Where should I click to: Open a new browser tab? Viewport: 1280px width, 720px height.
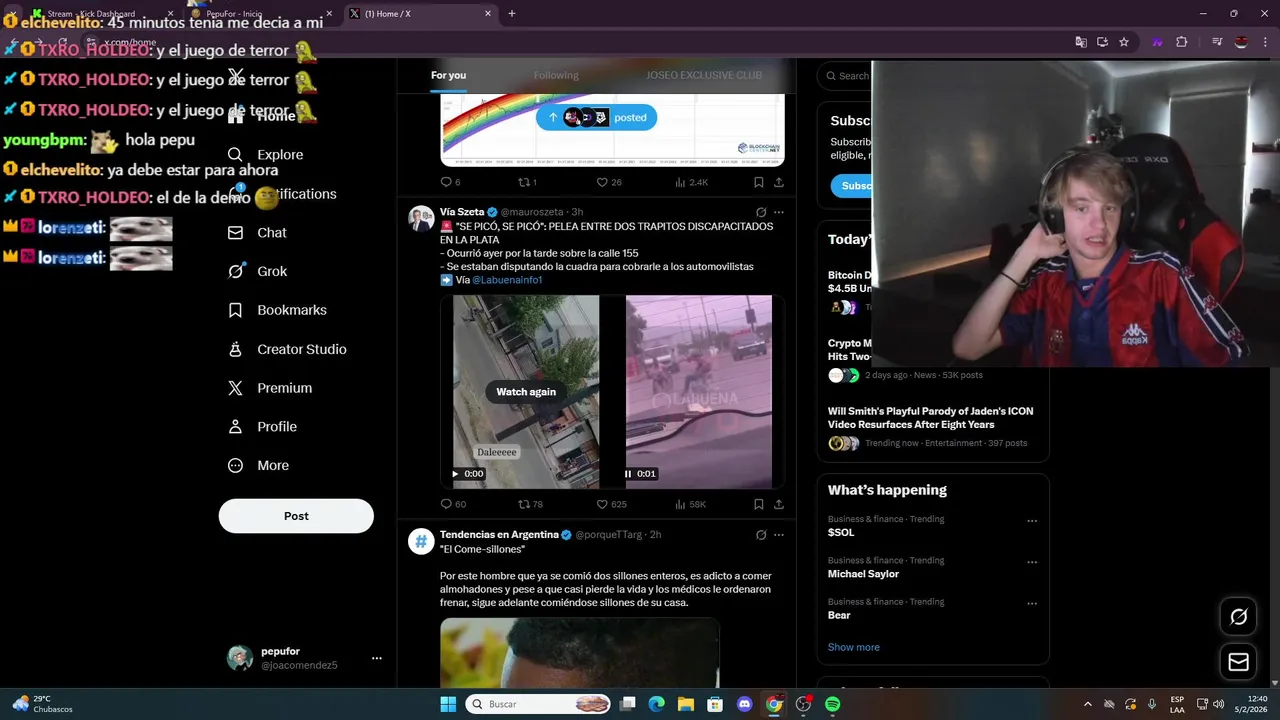(512, 13)
